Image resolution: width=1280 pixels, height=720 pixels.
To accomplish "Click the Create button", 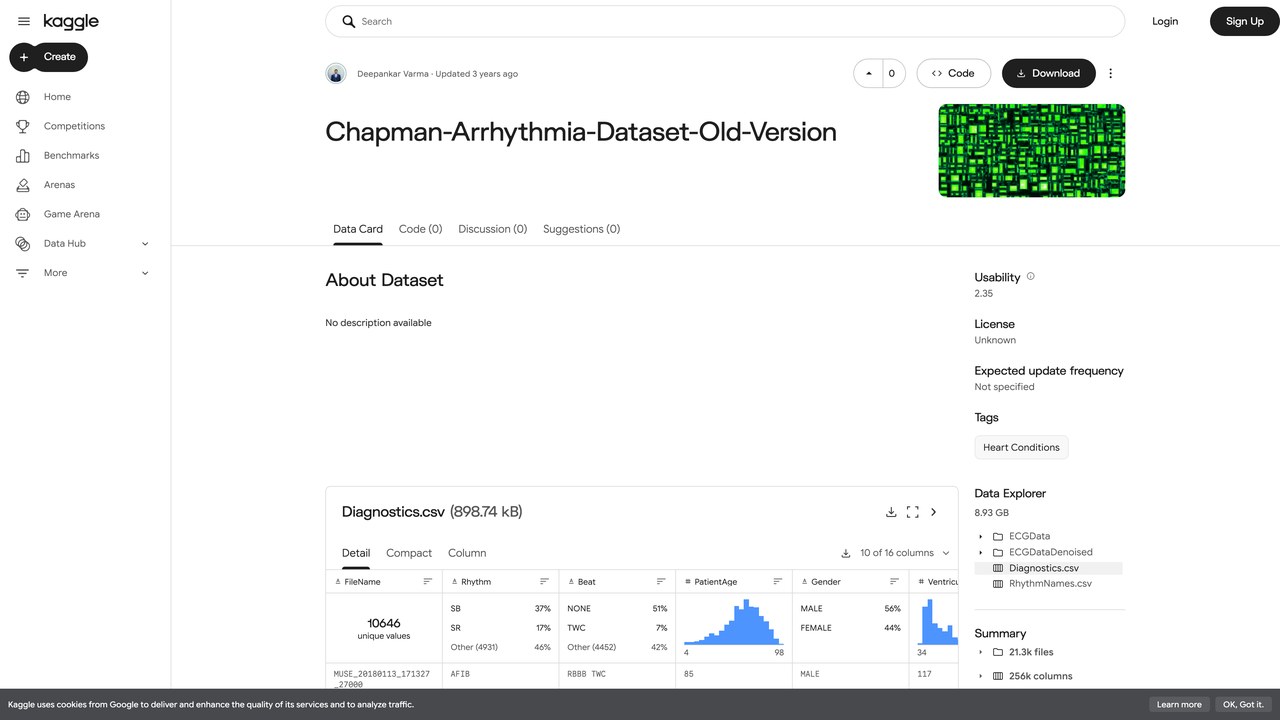I will pyautogui.click(x=49, y=57).
